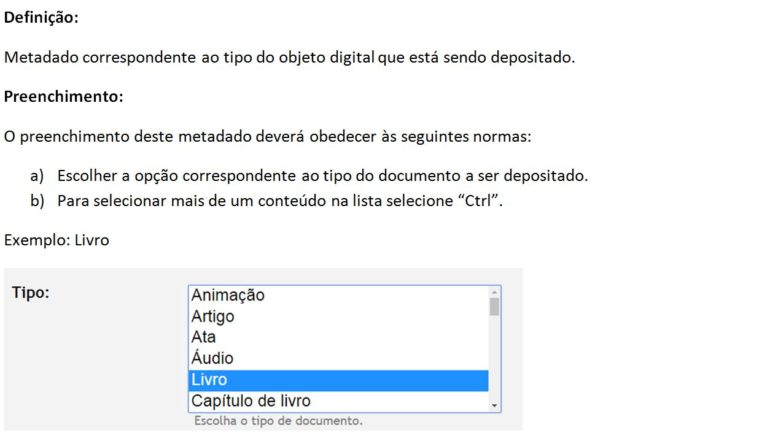This screenshot has height=441, width=770.
Task: Click list item b) mentioning Ctrl
Action: (267, 201)
